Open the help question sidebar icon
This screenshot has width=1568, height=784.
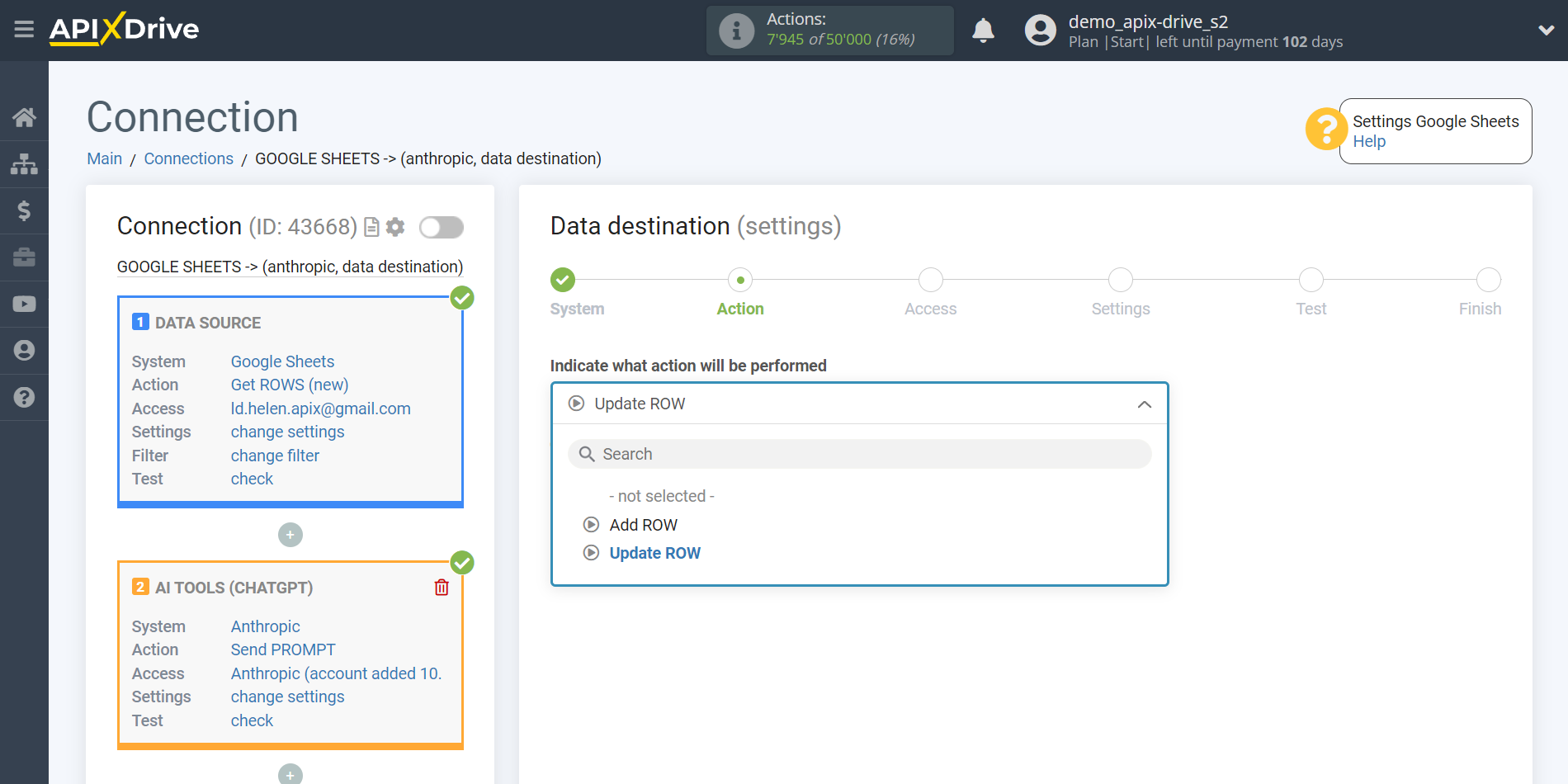(x=24, y=397)
